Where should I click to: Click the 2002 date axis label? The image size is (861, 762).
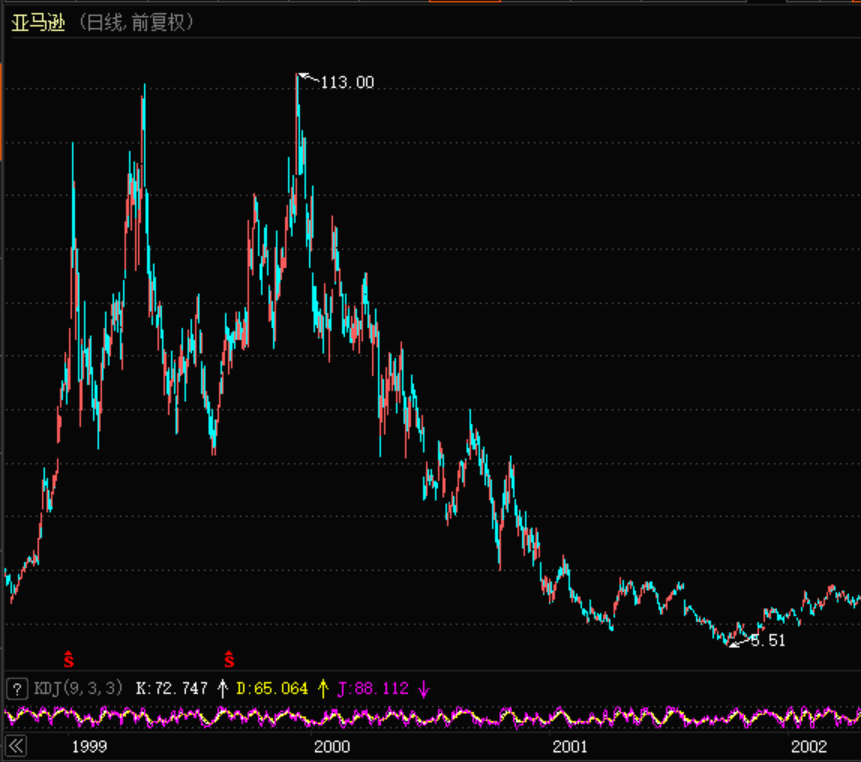pyautogui.click(x=809, y=747)
